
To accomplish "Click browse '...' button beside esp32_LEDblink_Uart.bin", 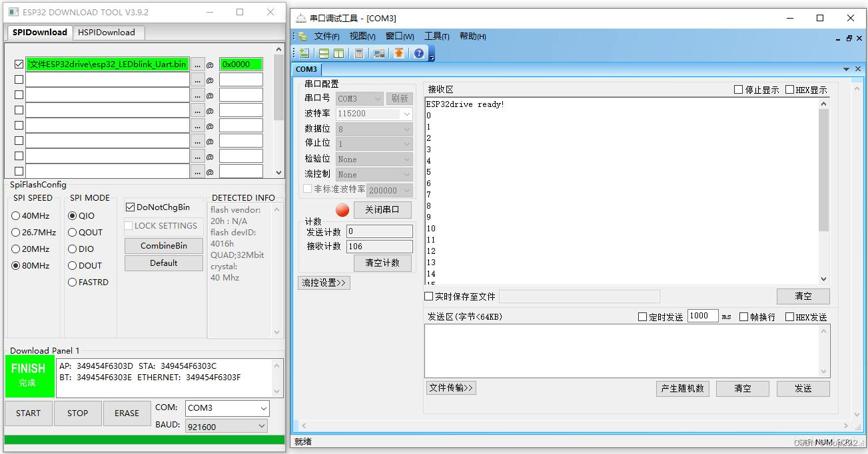I will point(197,65).
